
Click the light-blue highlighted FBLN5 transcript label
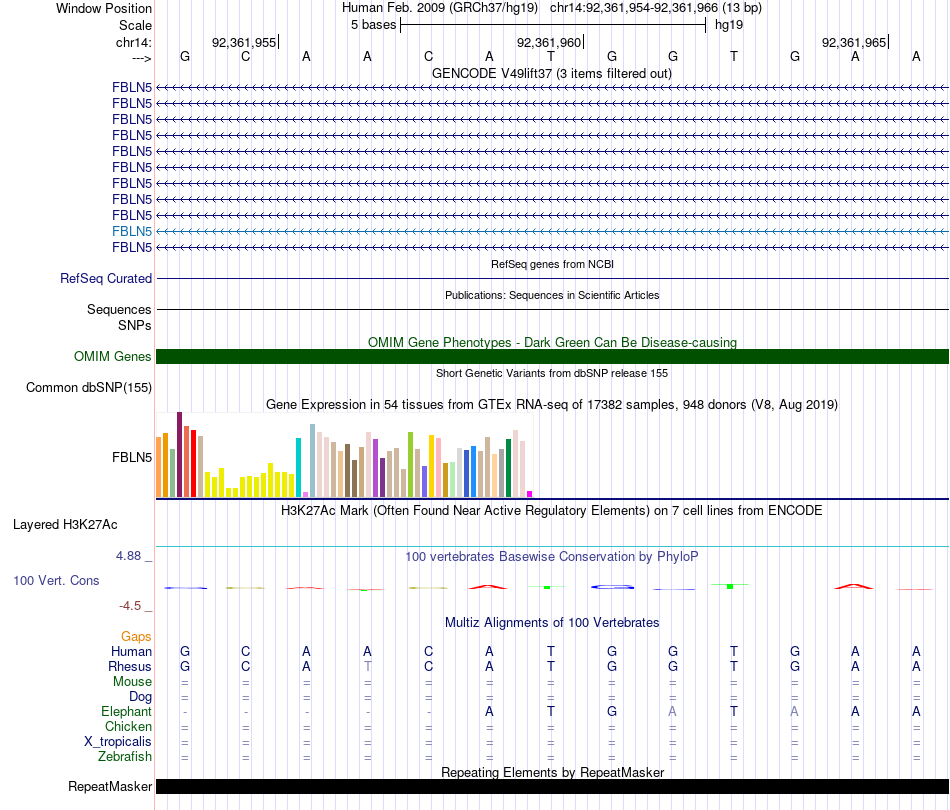131,231
